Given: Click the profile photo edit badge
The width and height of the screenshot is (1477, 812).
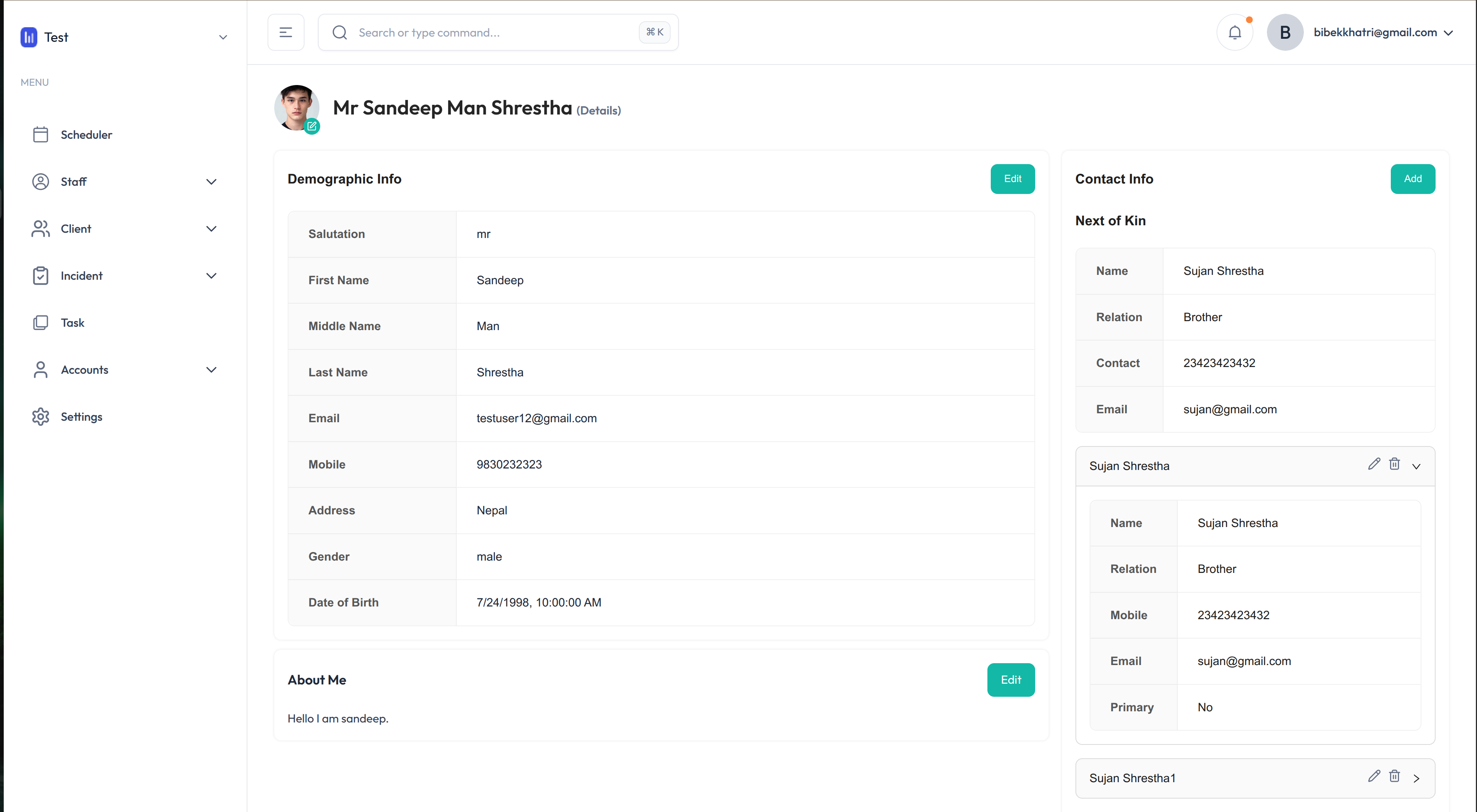Looking at the screenshot, I should tap(312, 126).
